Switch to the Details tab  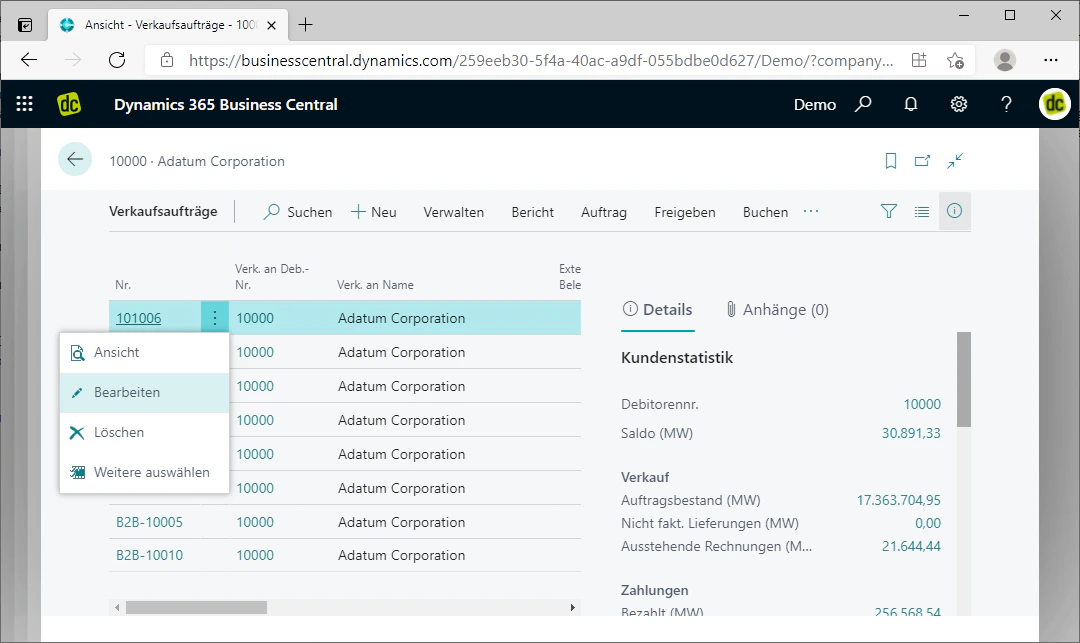(657, 310)
